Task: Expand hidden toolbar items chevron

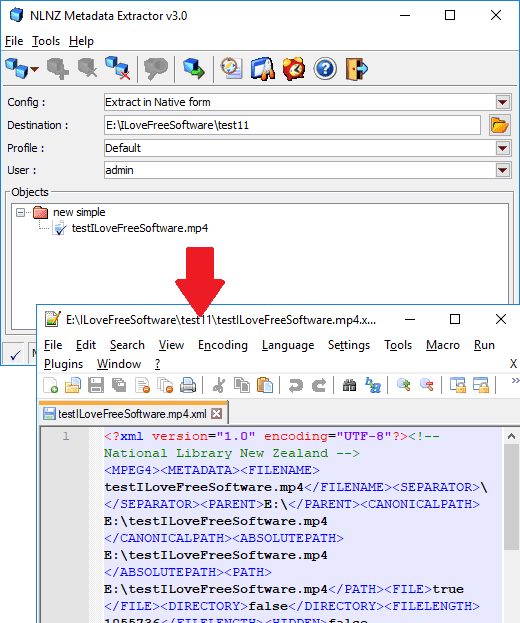Action: [x=515, y=381]
